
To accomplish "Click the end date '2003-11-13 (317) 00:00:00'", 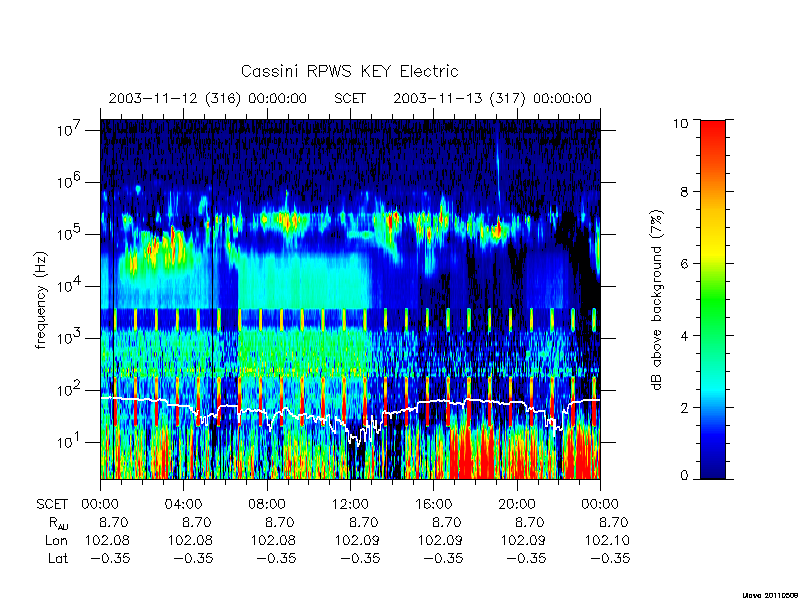I will pyautogui.click(x=492, y=98).
